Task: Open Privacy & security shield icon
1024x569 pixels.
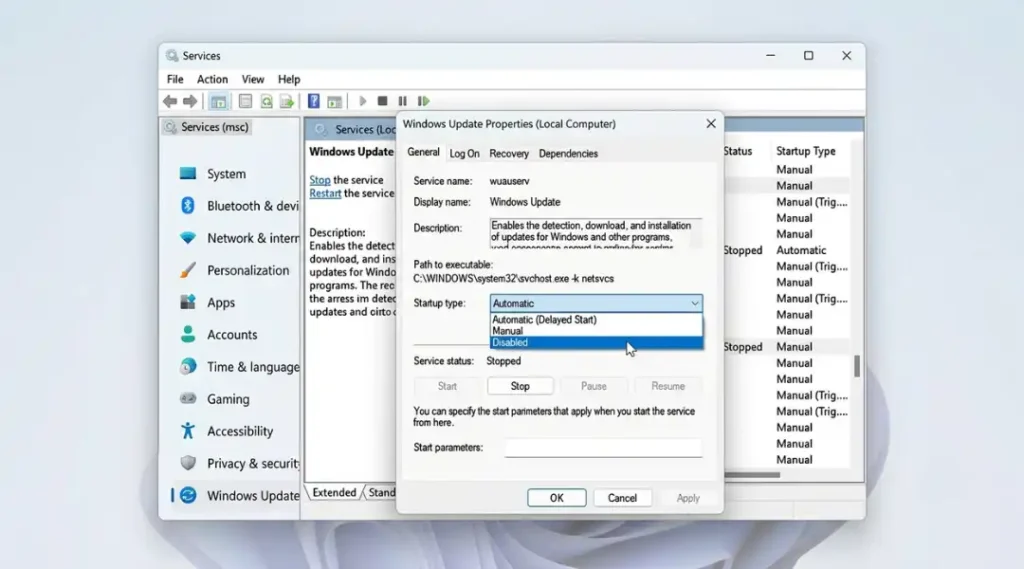Action: pyautogui.click(x=188, y=463)
